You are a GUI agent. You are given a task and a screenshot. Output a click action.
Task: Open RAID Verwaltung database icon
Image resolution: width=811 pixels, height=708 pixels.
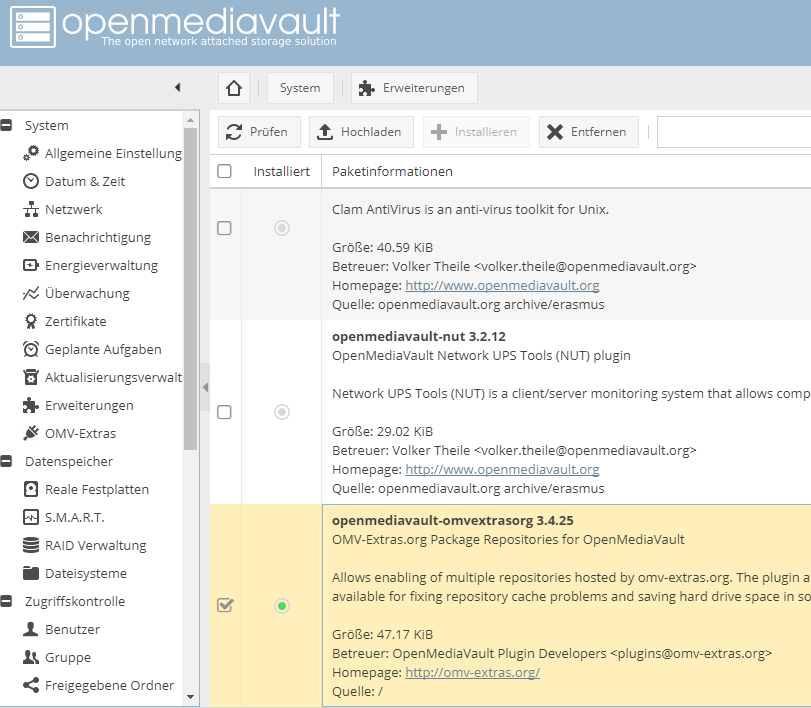[31, 545]
